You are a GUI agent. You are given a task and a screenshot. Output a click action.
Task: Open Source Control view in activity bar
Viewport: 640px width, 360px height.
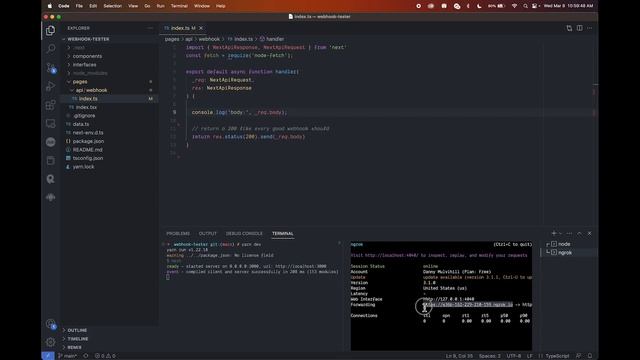[51, 68]
